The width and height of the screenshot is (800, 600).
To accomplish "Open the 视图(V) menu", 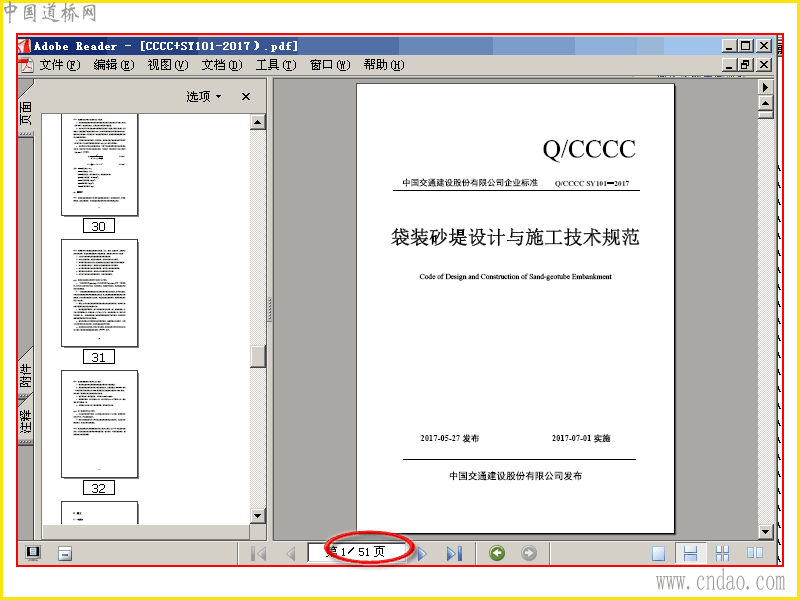I will point(167,65).
